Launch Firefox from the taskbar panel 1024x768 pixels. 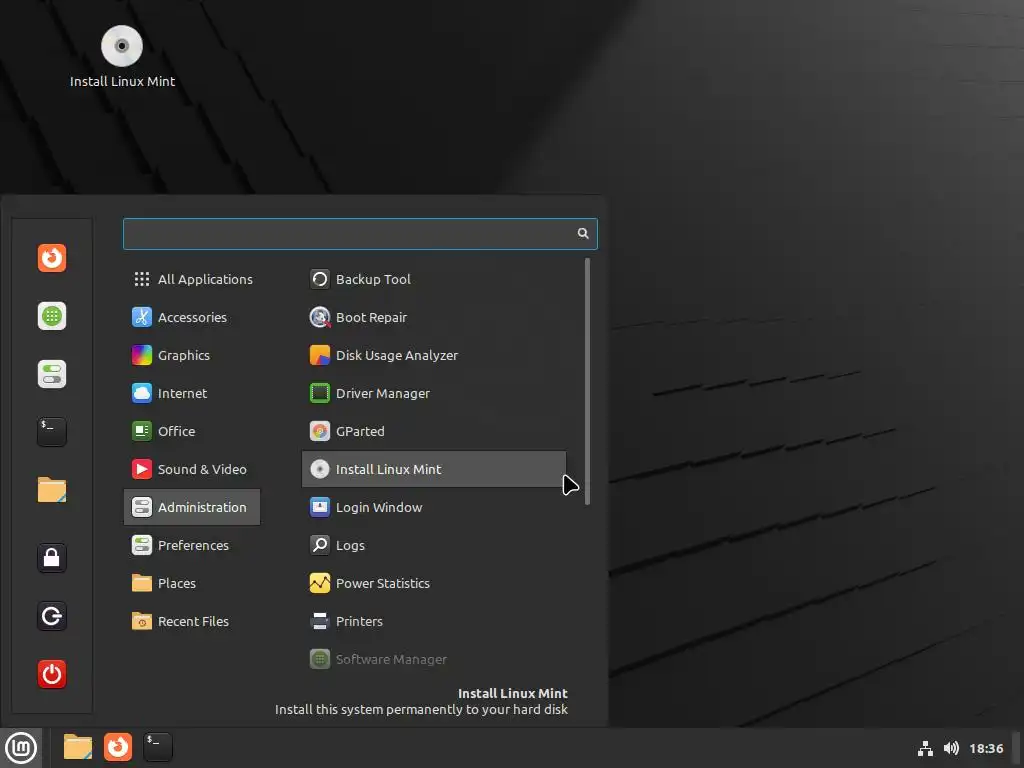pyautogui.click(x=118, y=747)
